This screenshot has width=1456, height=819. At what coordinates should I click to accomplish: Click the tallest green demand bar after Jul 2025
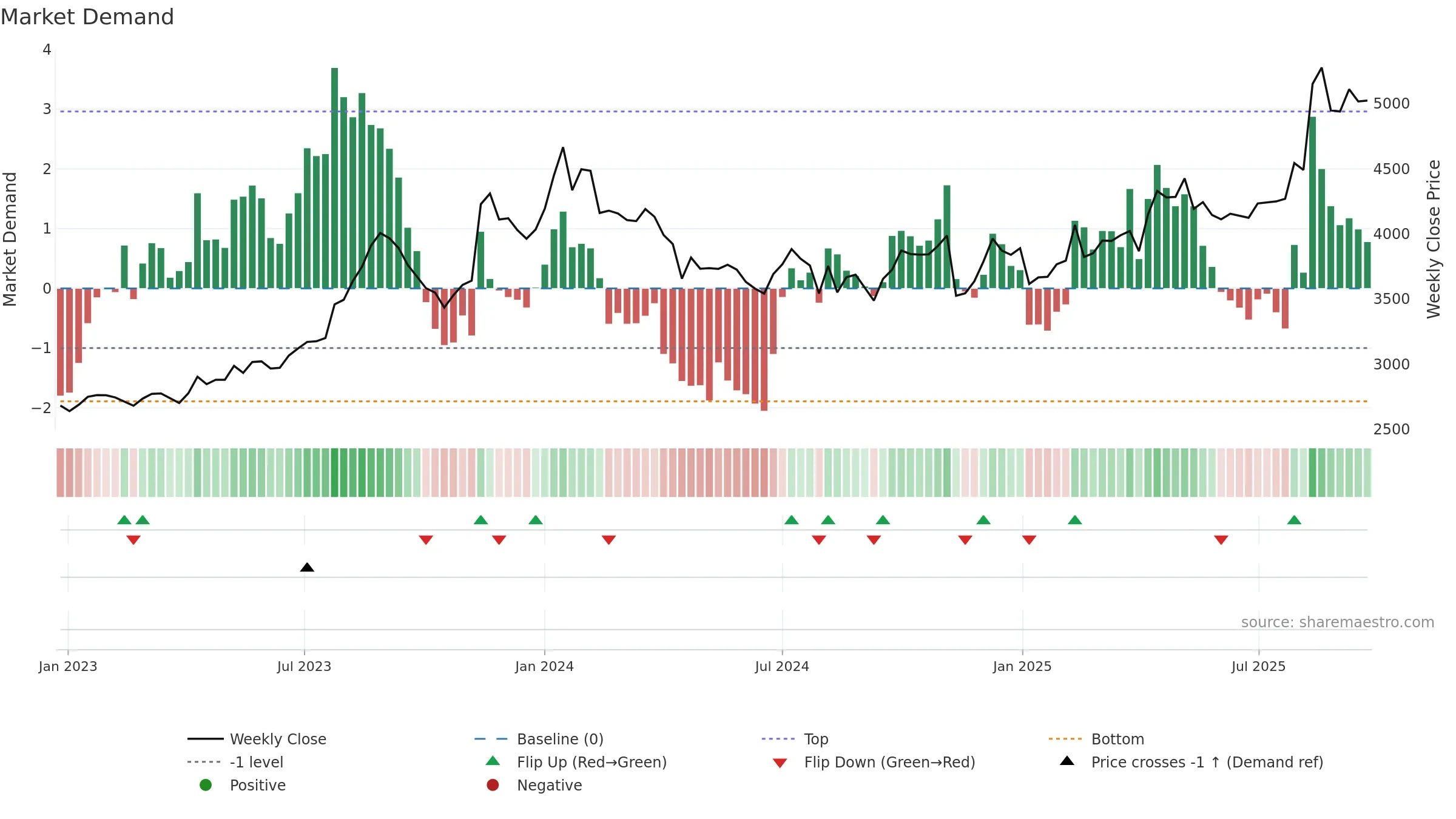[1312, 203]
